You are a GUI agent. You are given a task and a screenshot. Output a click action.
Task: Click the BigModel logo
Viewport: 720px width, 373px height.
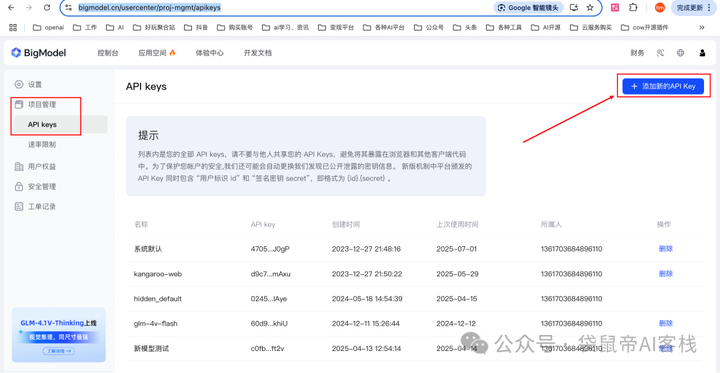tap(39, 53)
